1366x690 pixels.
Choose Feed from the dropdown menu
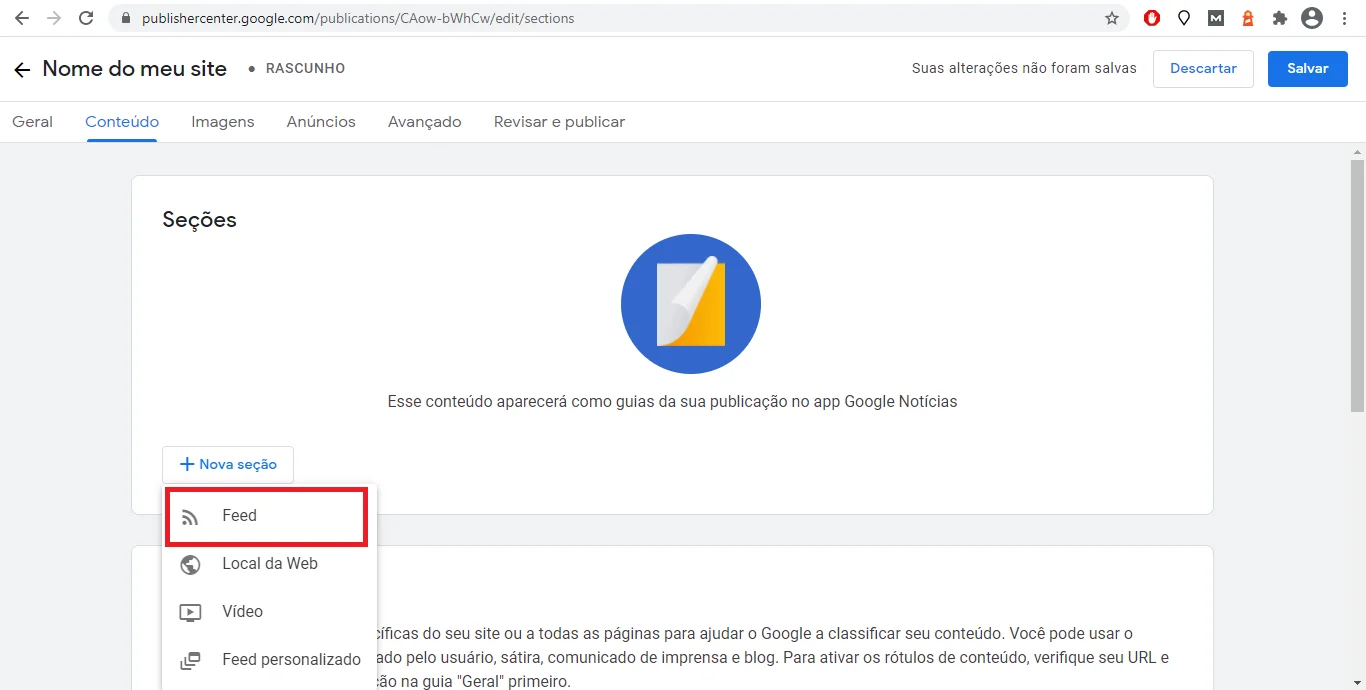click(266, 517)
